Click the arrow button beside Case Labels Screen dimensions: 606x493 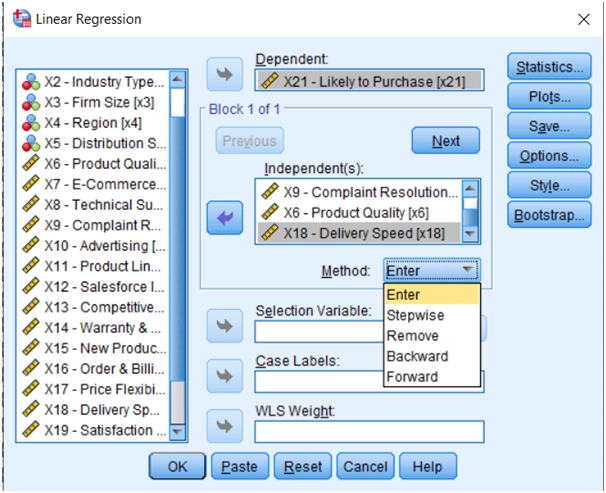(224, 377)
